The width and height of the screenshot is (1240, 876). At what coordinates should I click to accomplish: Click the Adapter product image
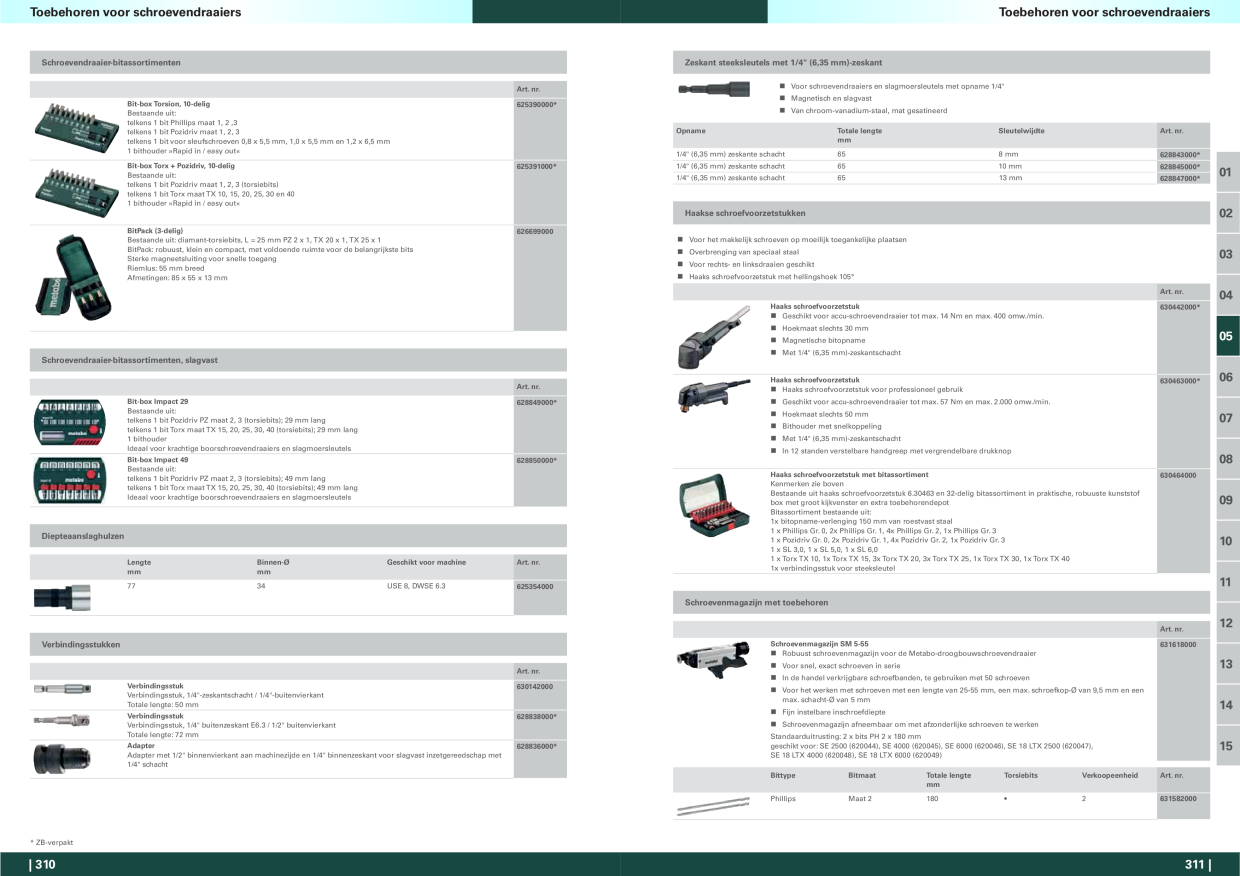click(61, 759)
